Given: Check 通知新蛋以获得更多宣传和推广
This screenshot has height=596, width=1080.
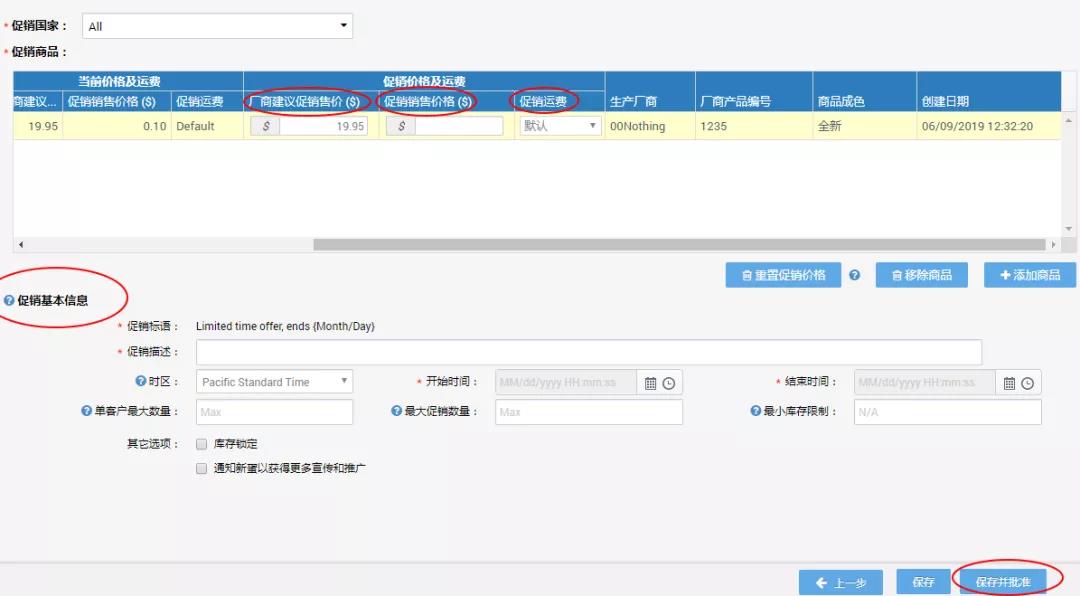Looking at the screenshot, I should 201,467.
